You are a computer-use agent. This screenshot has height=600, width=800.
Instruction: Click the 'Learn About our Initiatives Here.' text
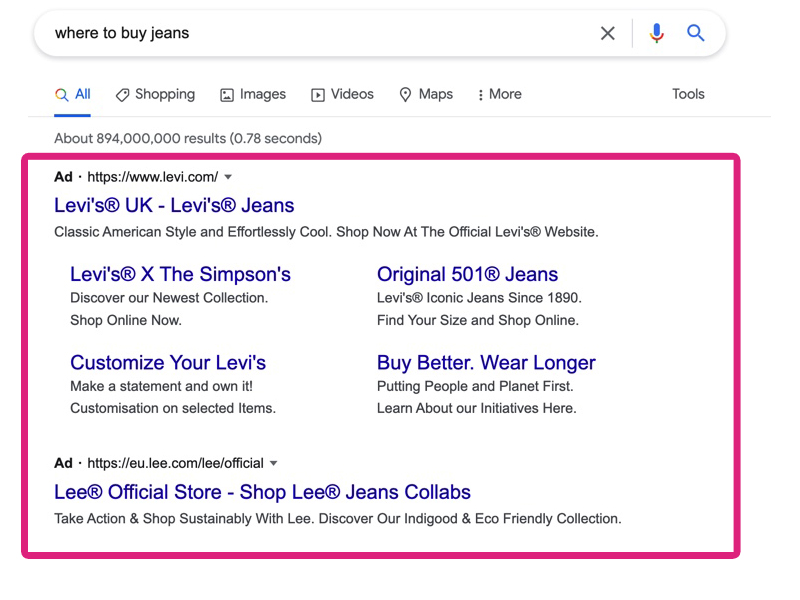[x=477, y=408]
